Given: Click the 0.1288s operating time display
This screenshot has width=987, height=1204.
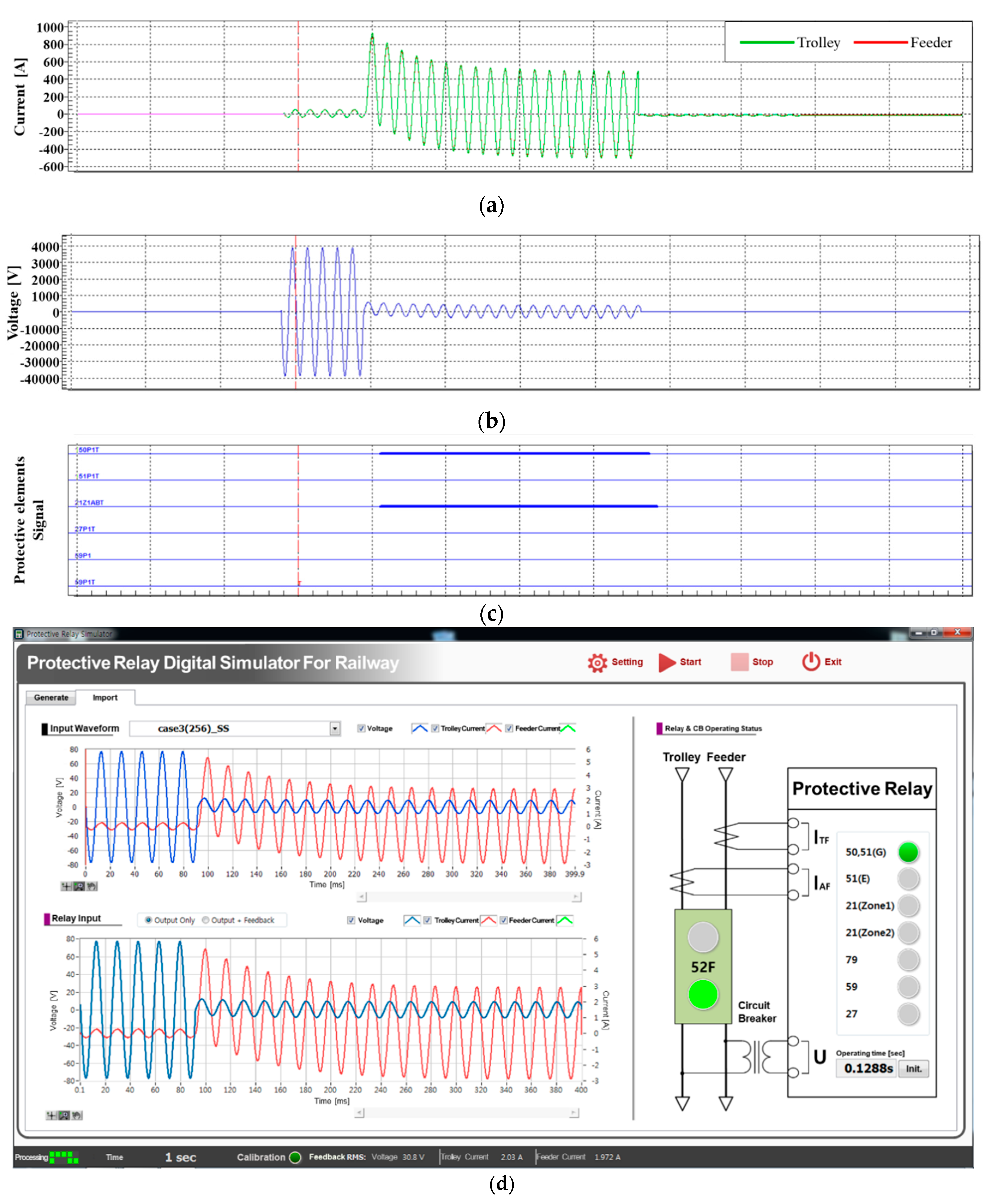Looking at the screenshot, I should point(867,1069).
